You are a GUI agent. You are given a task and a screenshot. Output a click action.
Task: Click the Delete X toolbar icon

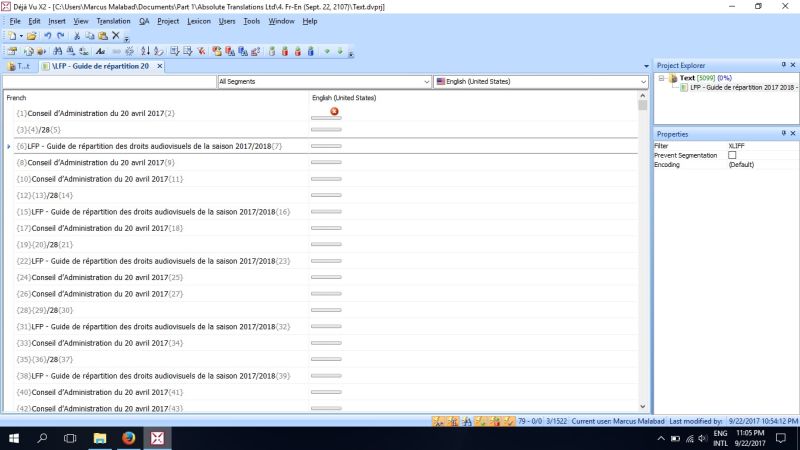pos(116,36)
